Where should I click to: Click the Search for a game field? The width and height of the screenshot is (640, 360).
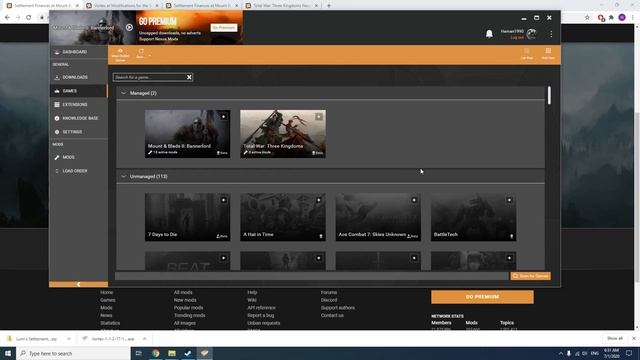pos(149,77)
